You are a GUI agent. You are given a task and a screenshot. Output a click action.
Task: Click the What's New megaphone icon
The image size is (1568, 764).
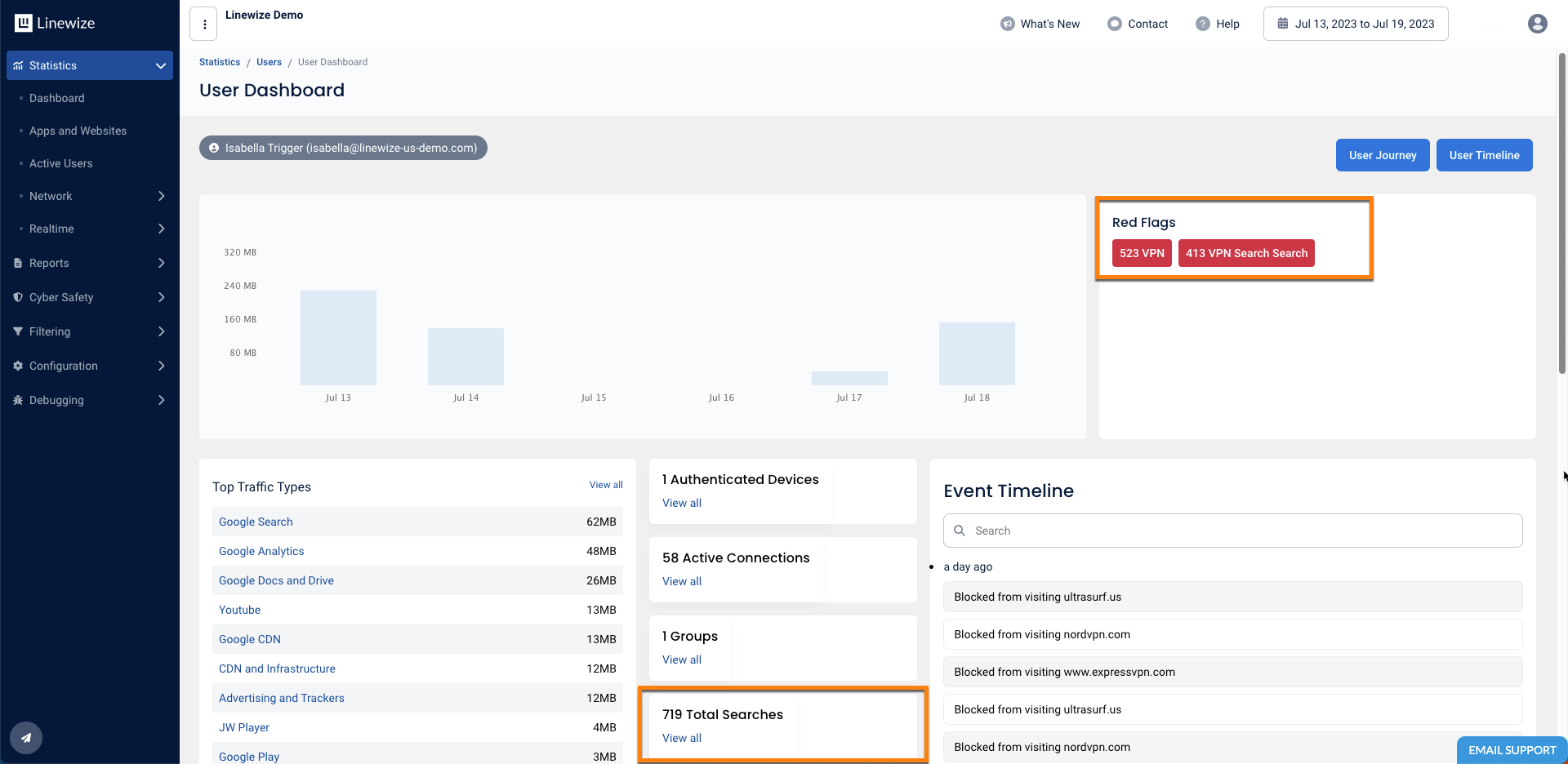[x=1008, y=24]
